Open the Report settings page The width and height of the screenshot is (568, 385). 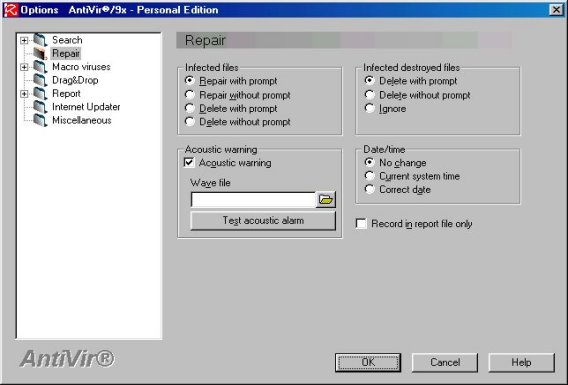pyautogui.click(x=66, y=93)
